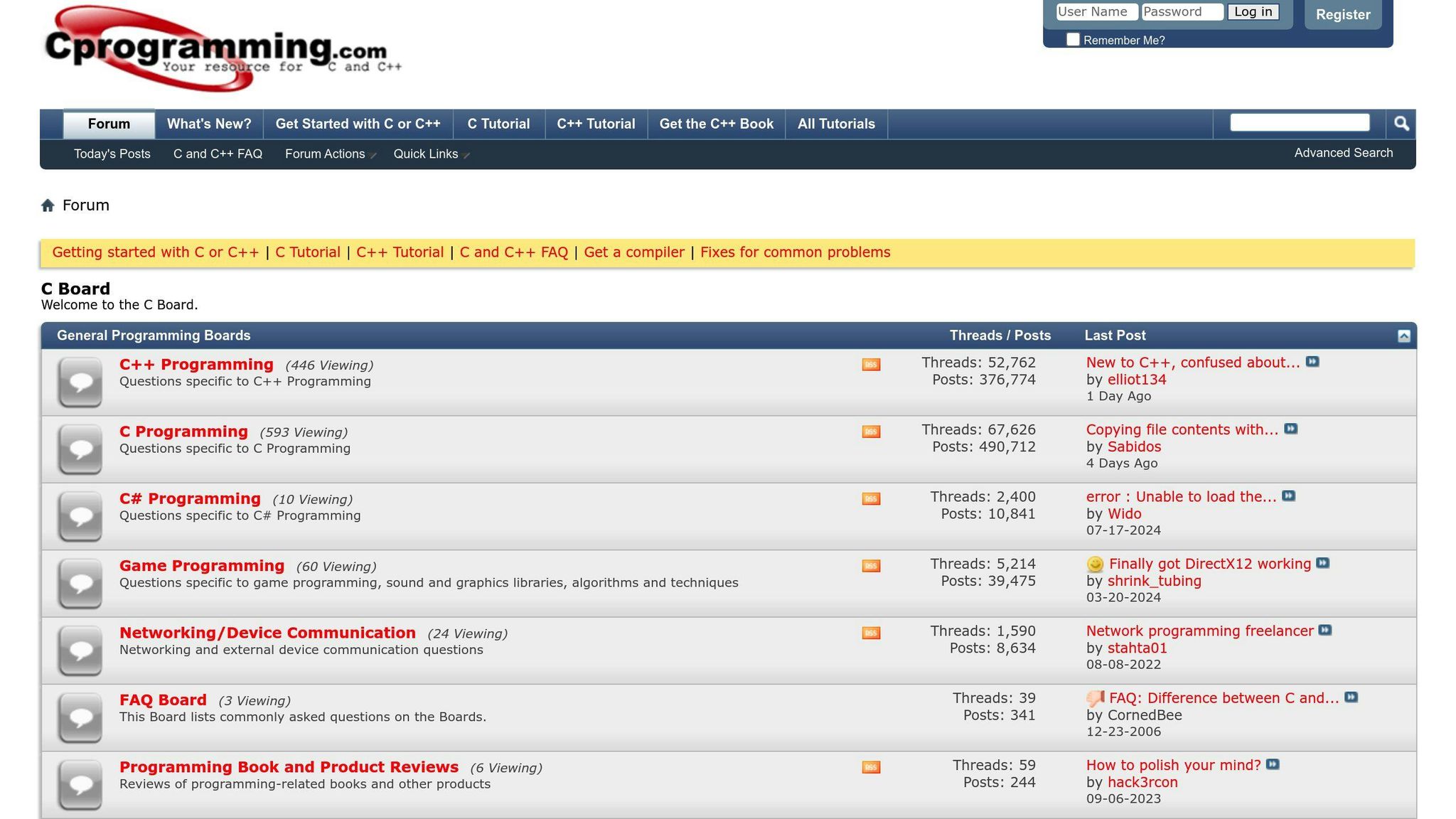Click C Programming forum status icon
This screenshot has width=1456, height=819.
coord(80,449)
